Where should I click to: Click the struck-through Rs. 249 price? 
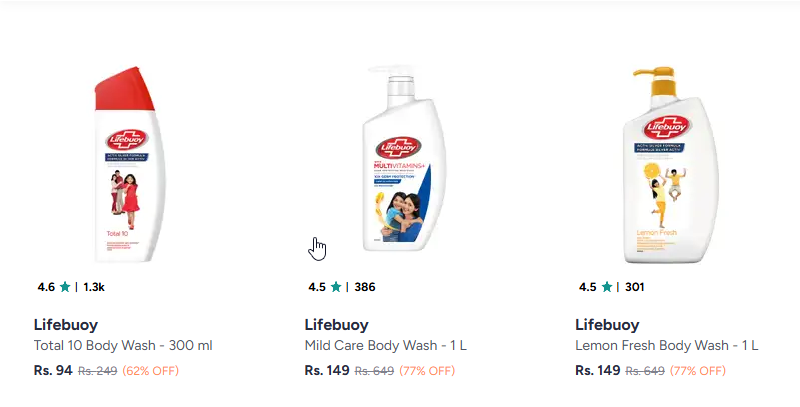click(x=98, y=371)
